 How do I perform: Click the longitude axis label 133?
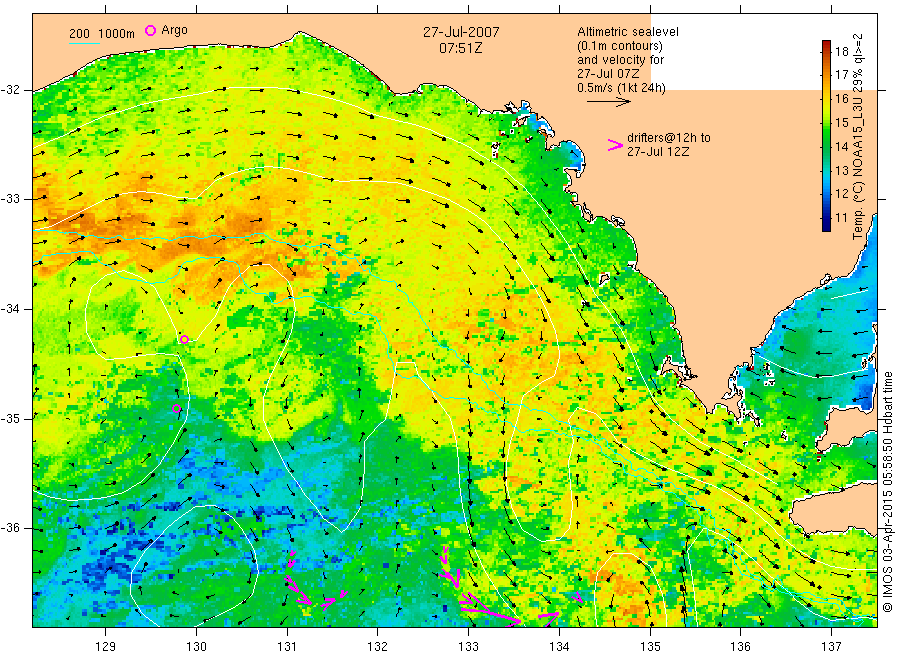468,647
